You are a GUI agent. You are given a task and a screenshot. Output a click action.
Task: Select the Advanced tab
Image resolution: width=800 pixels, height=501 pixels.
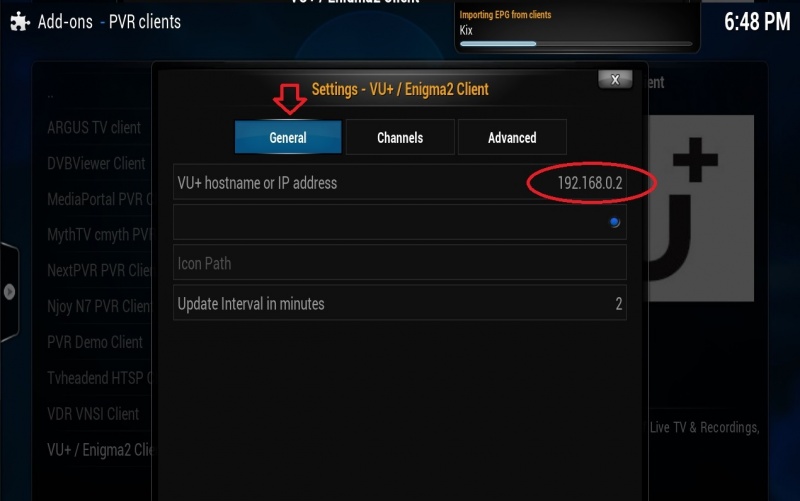pos(512,137)
